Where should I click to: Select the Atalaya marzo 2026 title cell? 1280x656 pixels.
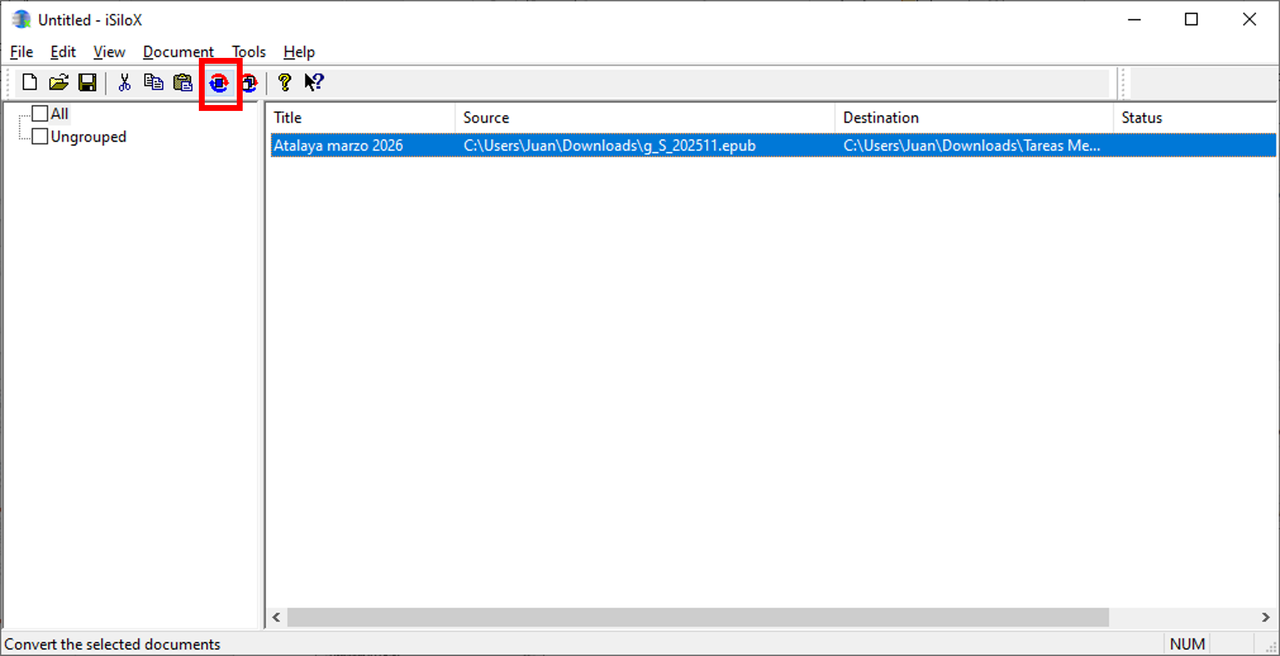338,146
